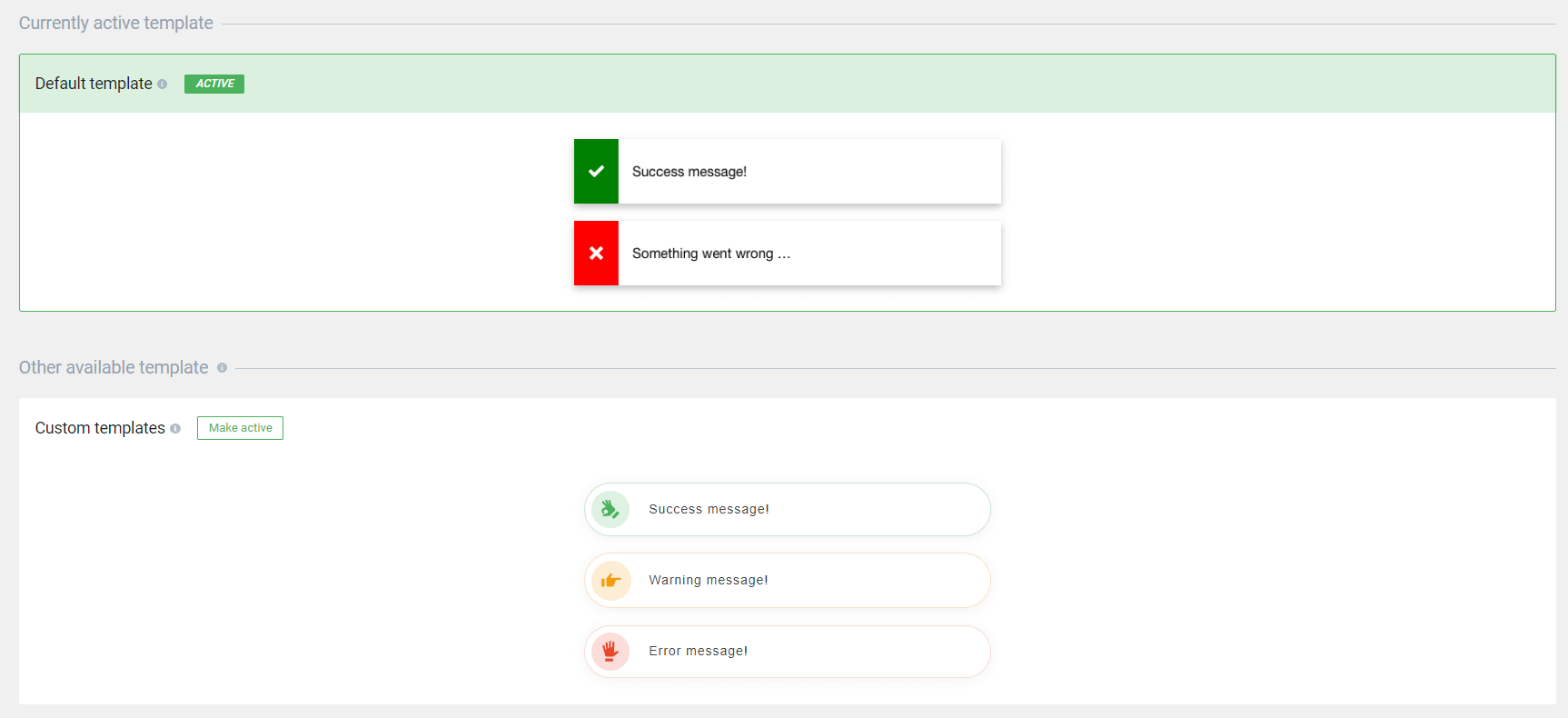1568x718 pixels.
Task: Click the green ACTIVE badge
Action: [214, 84]
